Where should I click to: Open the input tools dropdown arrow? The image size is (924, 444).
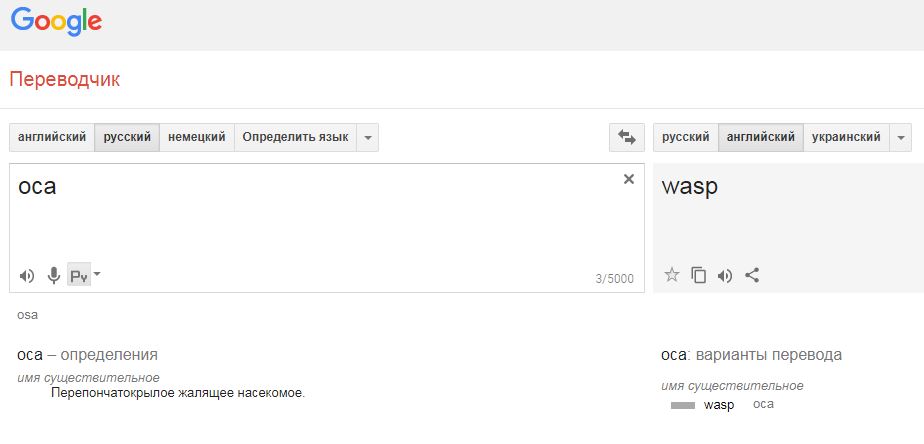tap(97, 274)
